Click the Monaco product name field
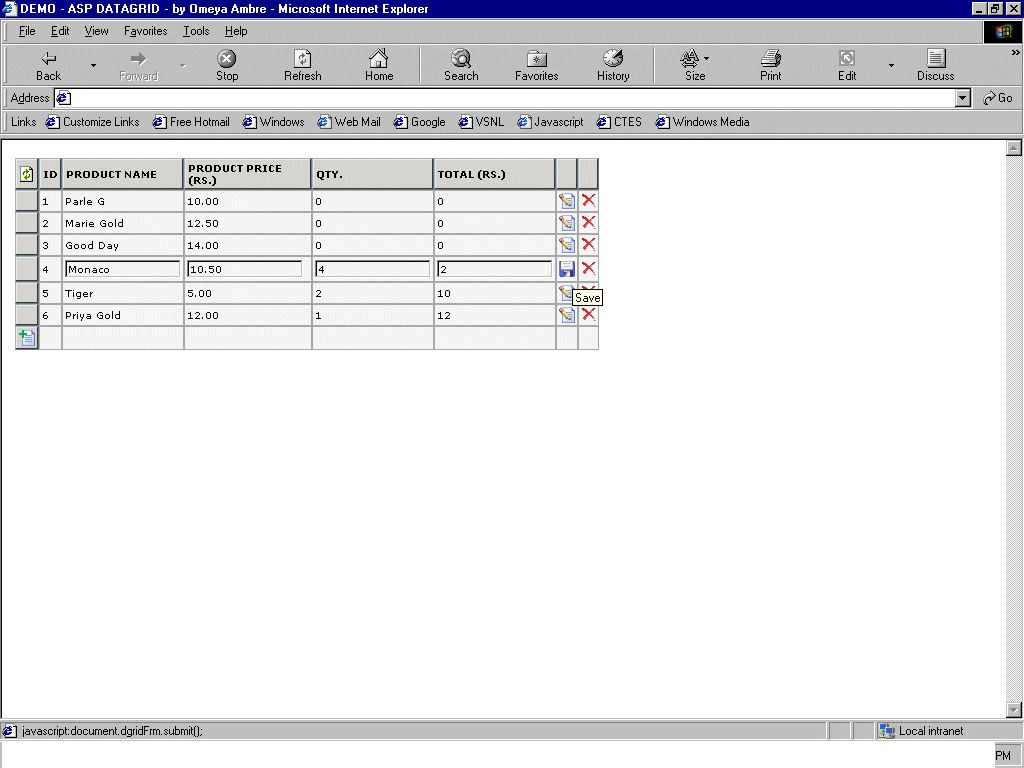1024x768 pixels. point(122,269)
